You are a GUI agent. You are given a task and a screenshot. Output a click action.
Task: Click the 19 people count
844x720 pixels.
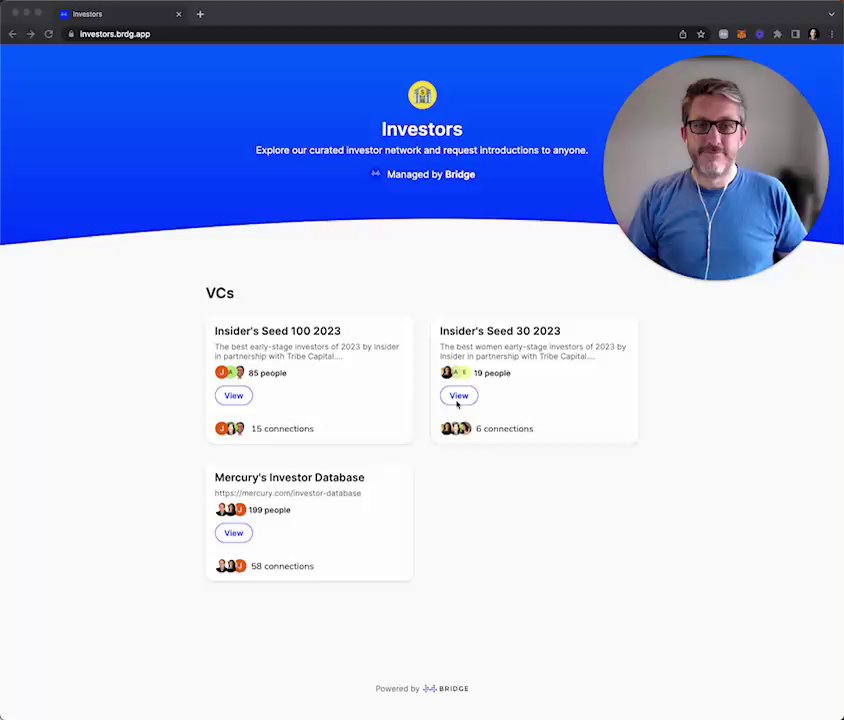coord(492,373)
